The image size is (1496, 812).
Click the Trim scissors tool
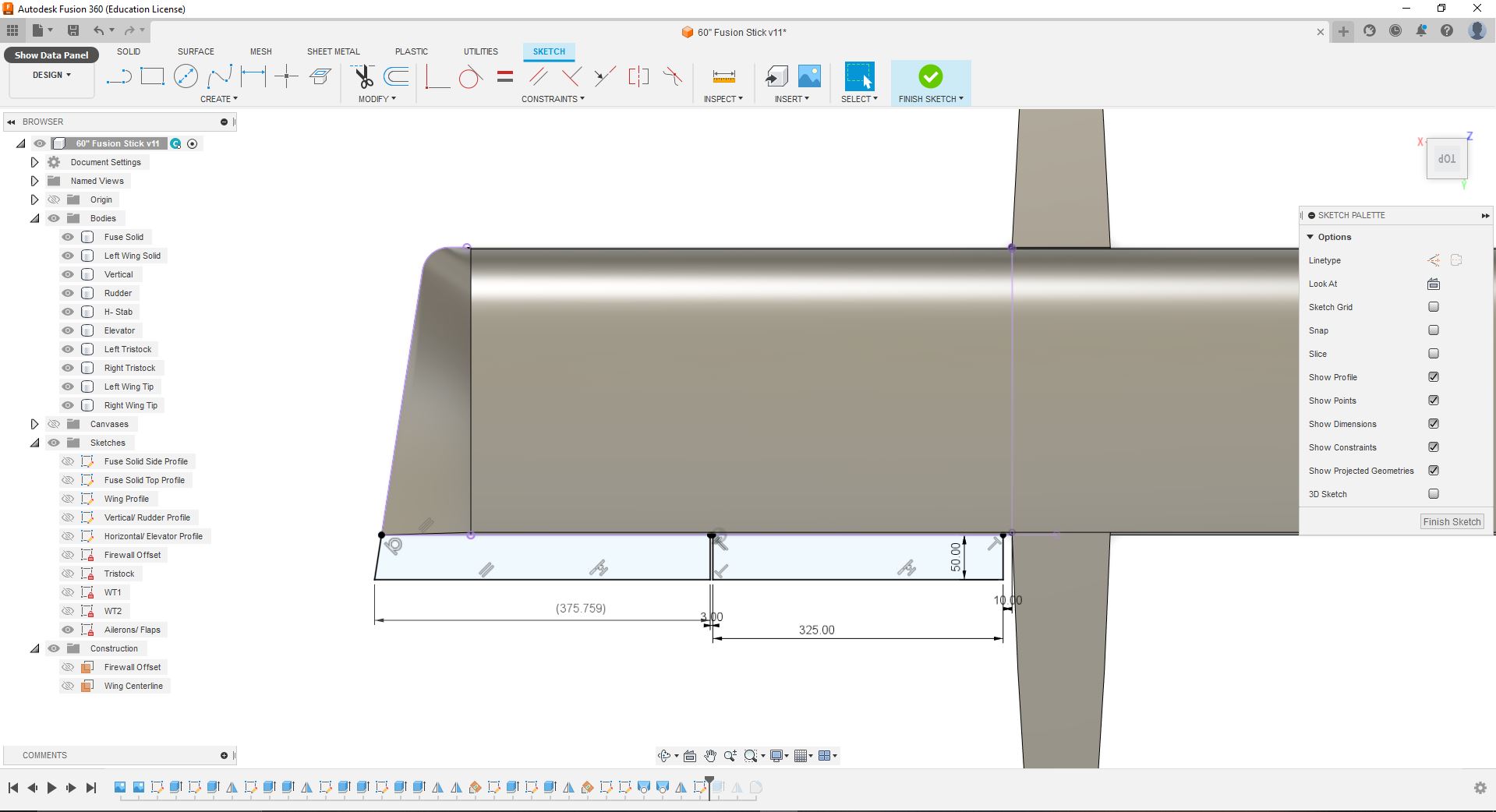pos(363,76)
